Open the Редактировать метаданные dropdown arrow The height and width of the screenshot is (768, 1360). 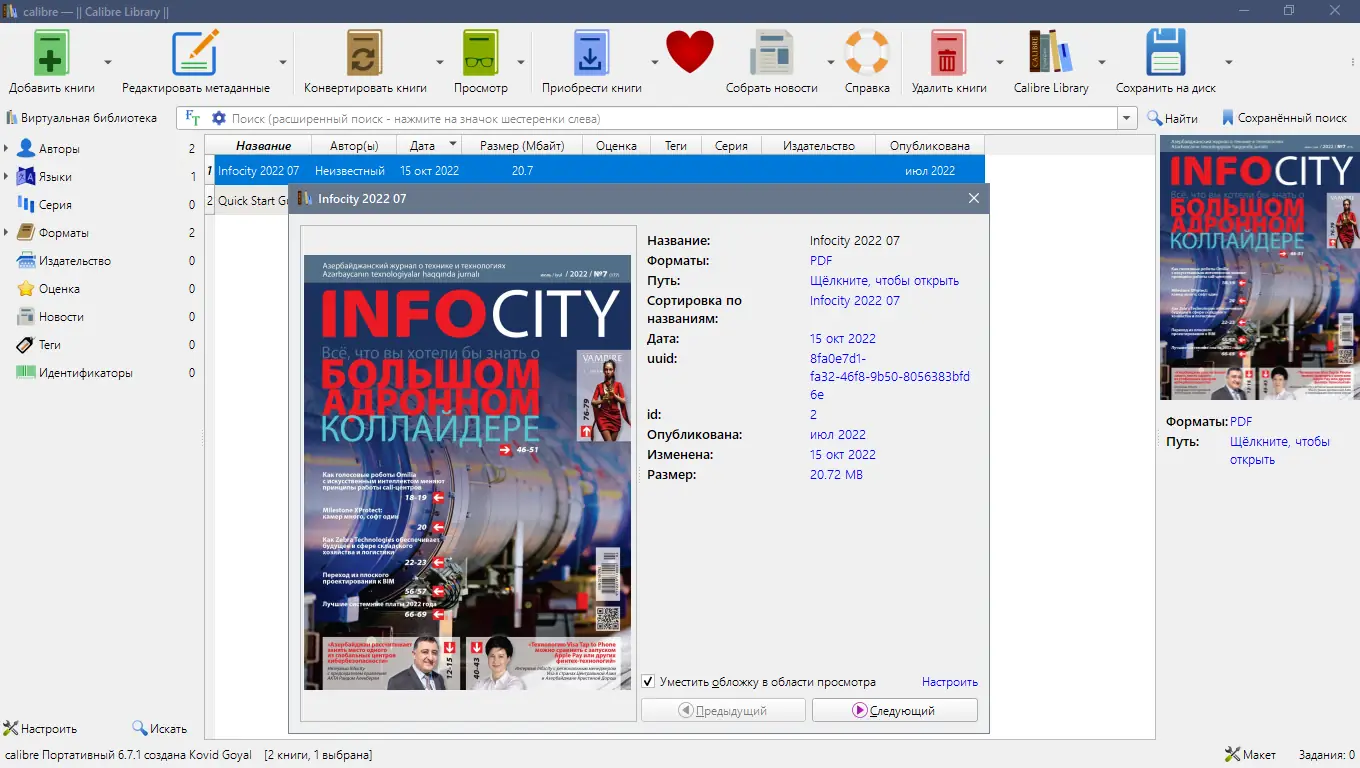tap(284, 62)
